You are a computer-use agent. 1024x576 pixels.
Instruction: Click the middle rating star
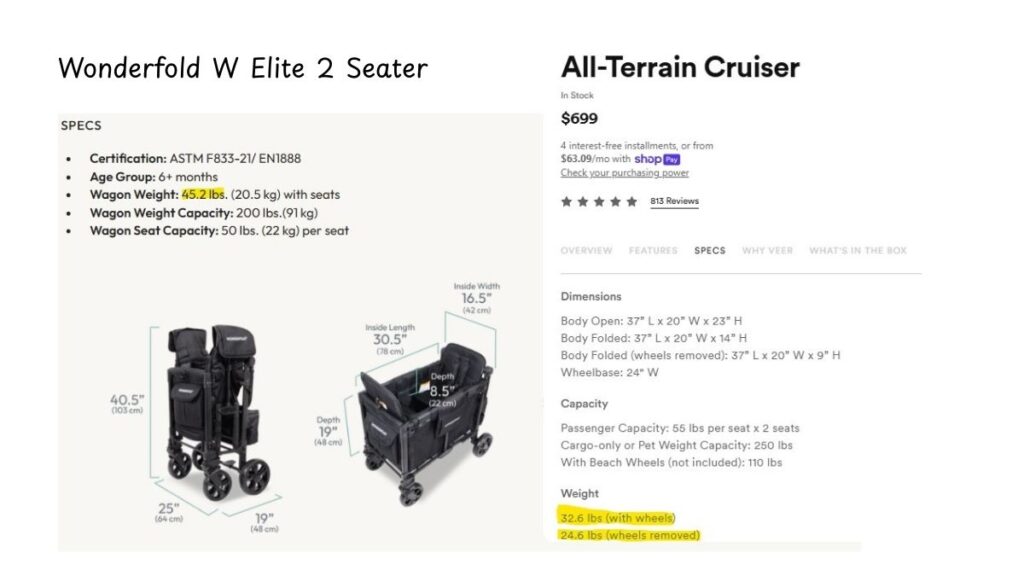pyautogui.click(x=597, y=201)
